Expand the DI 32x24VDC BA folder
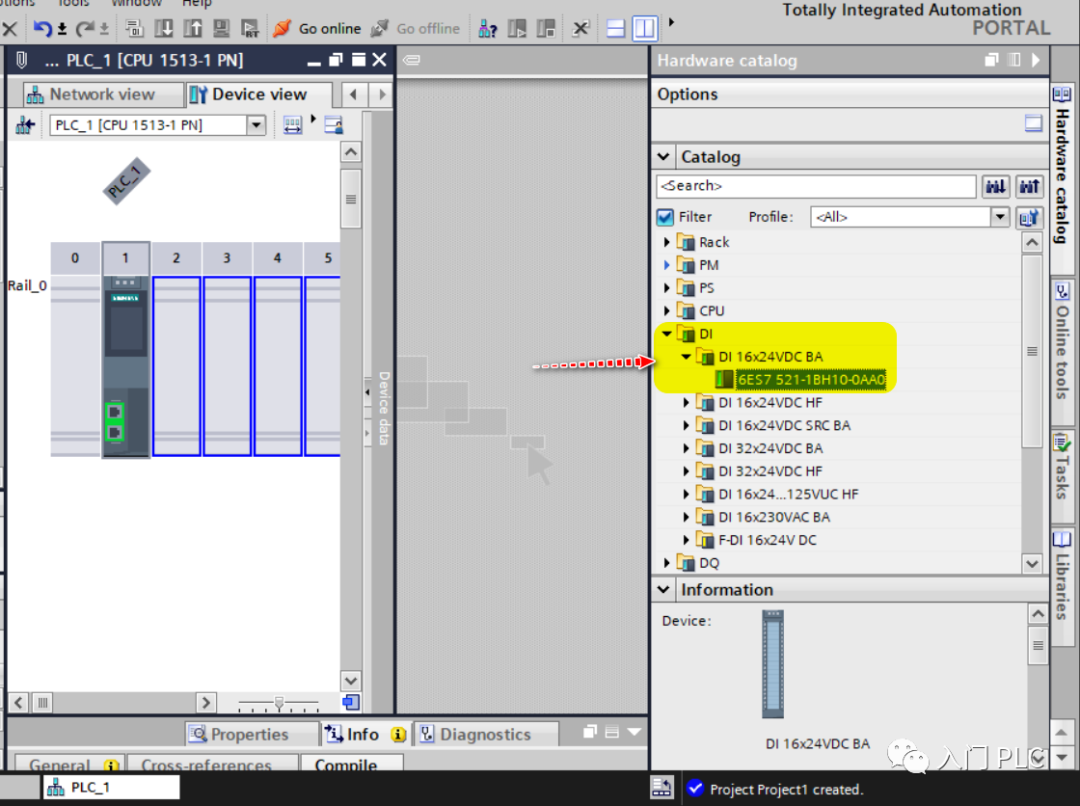This screenshot has width=1080, height=806. tap(686, 448)
